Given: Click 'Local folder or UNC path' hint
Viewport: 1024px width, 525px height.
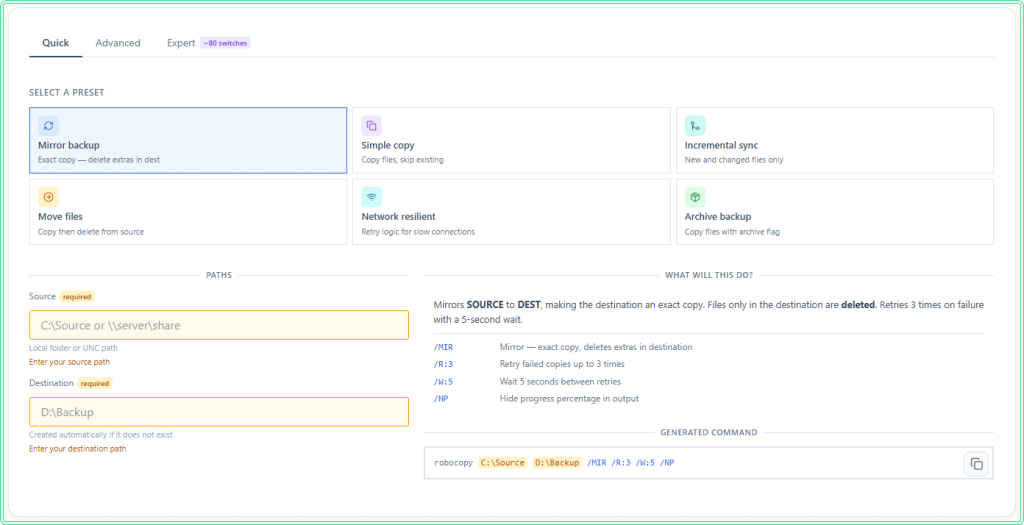Looking at the screenshot, I should point(74,348).
